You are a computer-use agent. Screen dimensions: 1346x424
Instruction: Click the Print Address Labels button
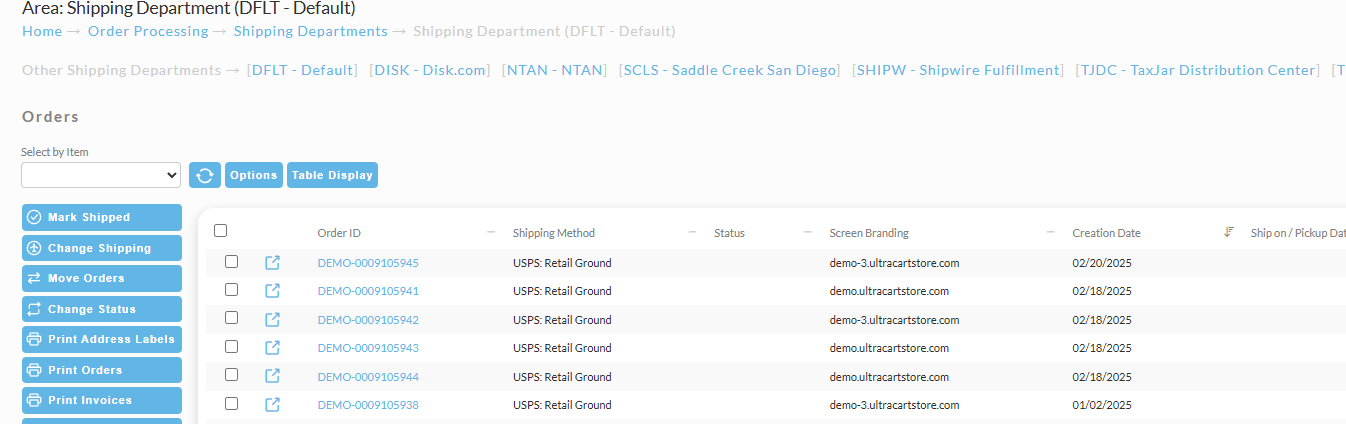[x=102, y=339]
